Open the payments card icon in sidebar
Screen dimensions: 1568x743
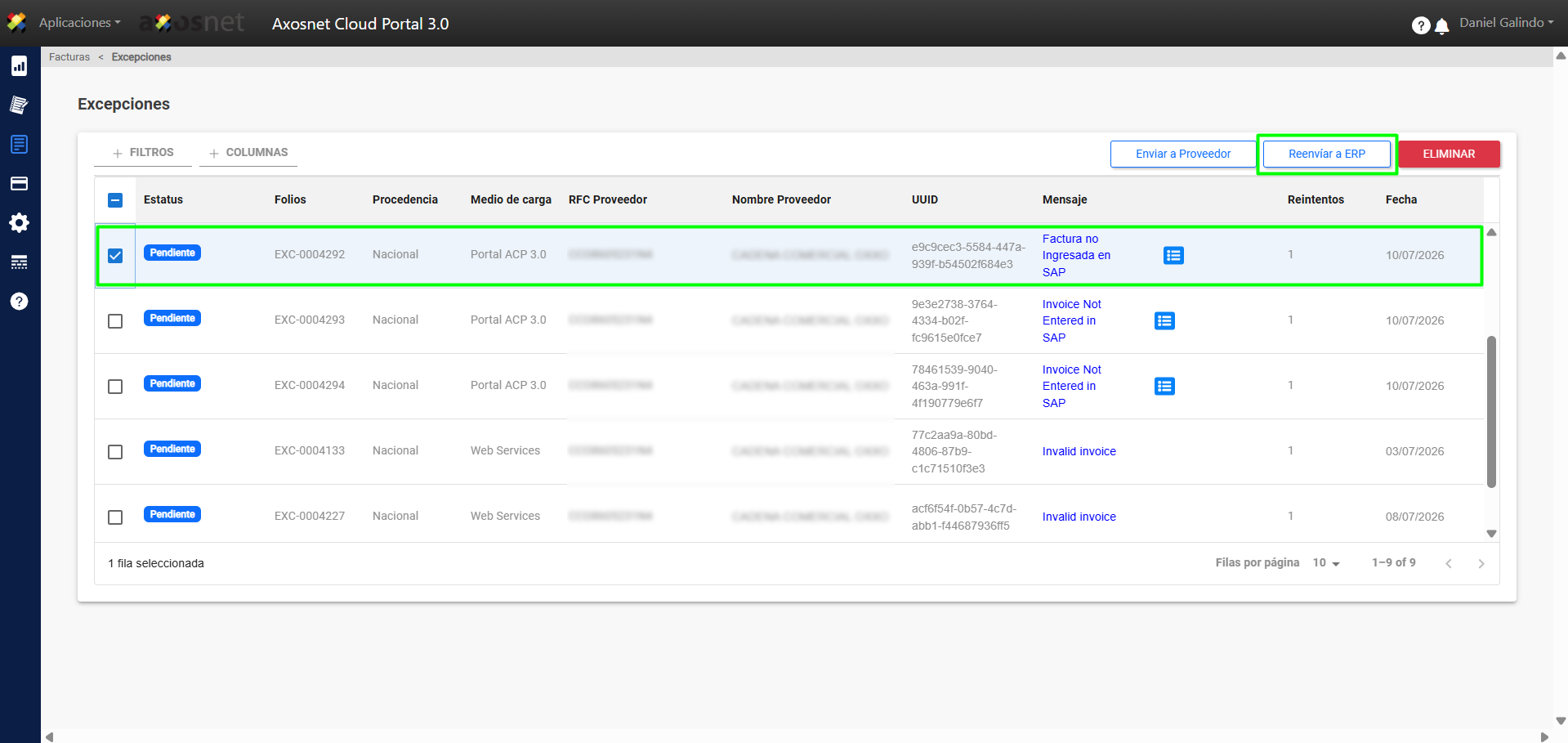pos(20,184)
